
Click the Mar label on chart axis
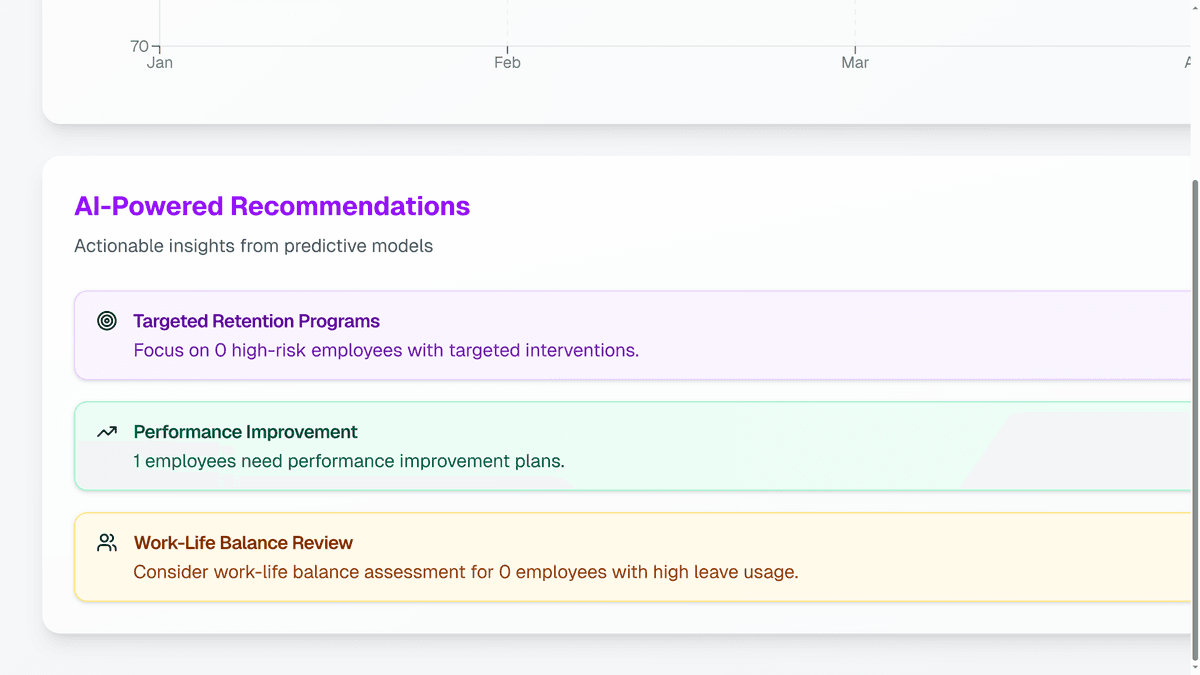pyautogui.click(x=855, y=63)
